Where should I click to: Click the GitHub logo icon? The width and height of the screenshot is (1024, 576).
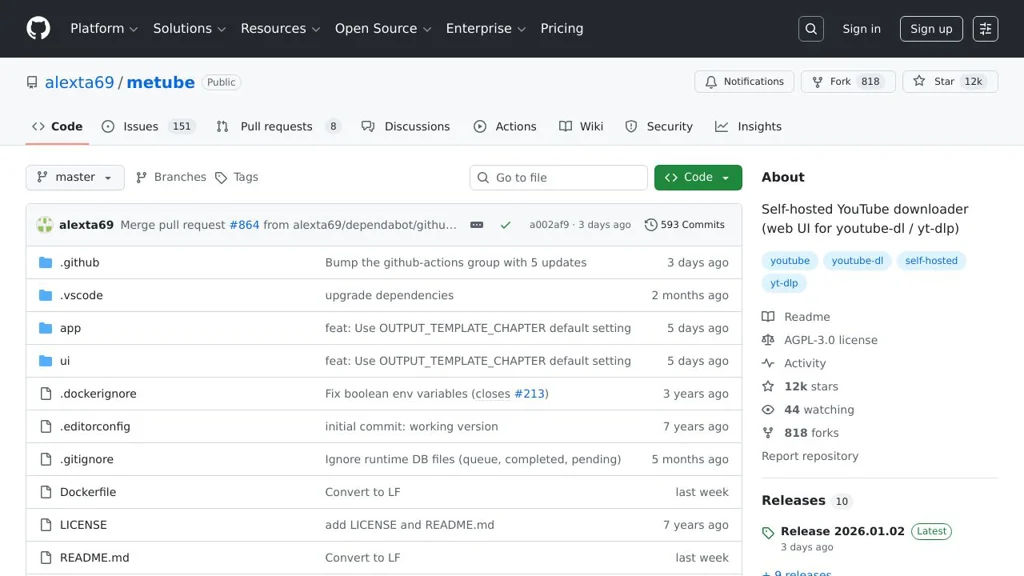coord(38,28)
